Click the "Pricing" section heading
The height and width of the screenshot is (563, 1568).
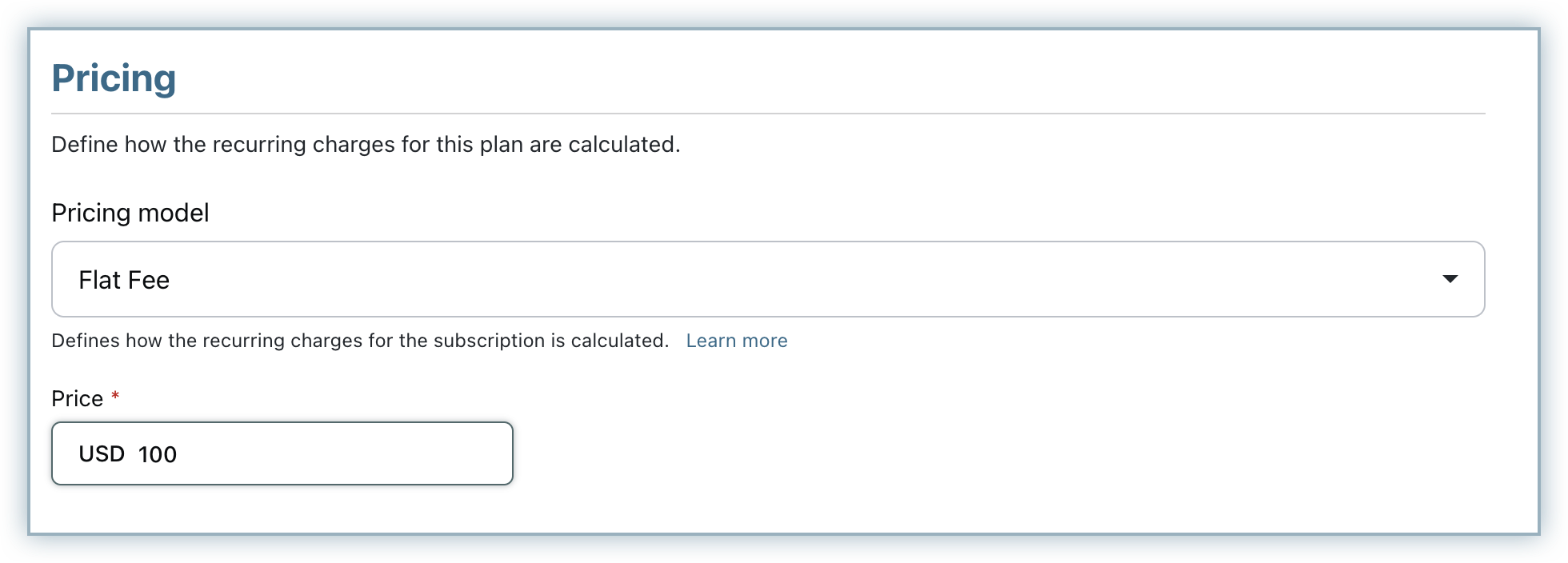(x=114, y=78)
